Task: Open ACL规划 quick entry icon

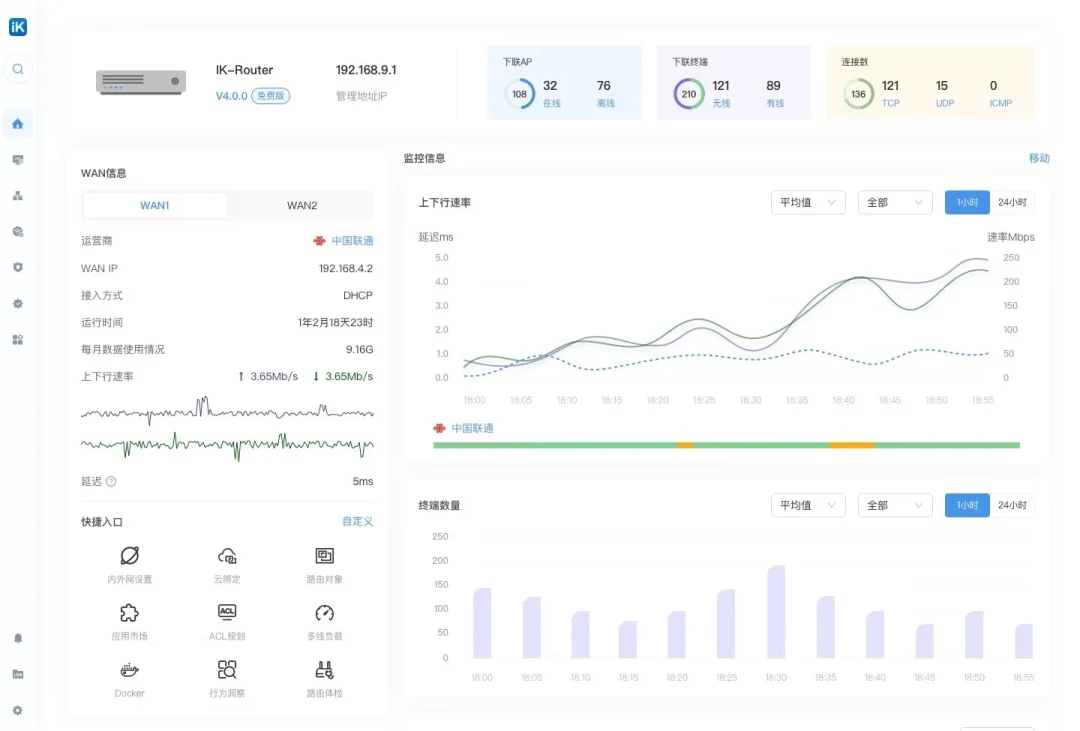Action: tap(227, 612)
